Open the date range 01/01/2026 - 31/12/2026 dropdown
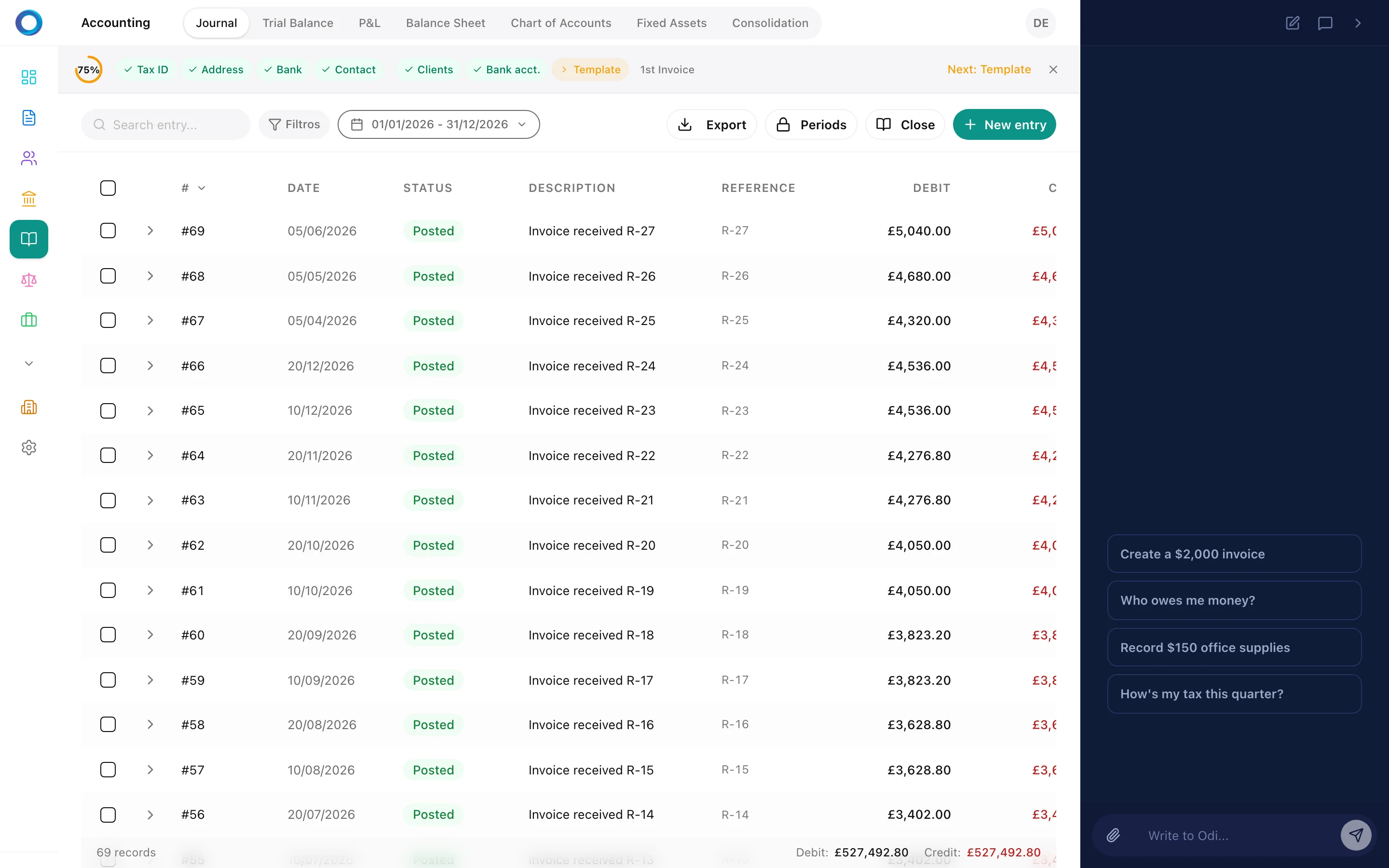This screenshot has width=1389, height=868. [438, 124]
